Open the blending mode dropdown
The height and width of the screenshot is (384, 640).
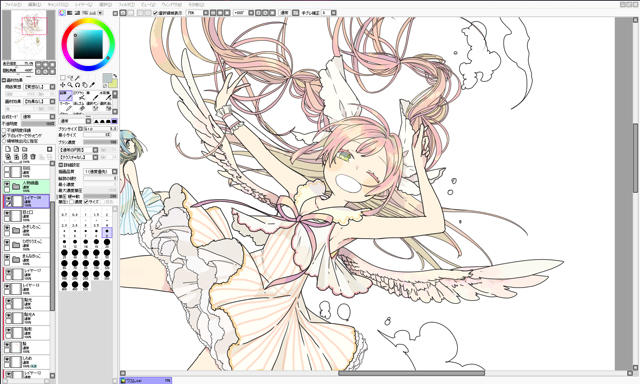(x=38, y=117)
